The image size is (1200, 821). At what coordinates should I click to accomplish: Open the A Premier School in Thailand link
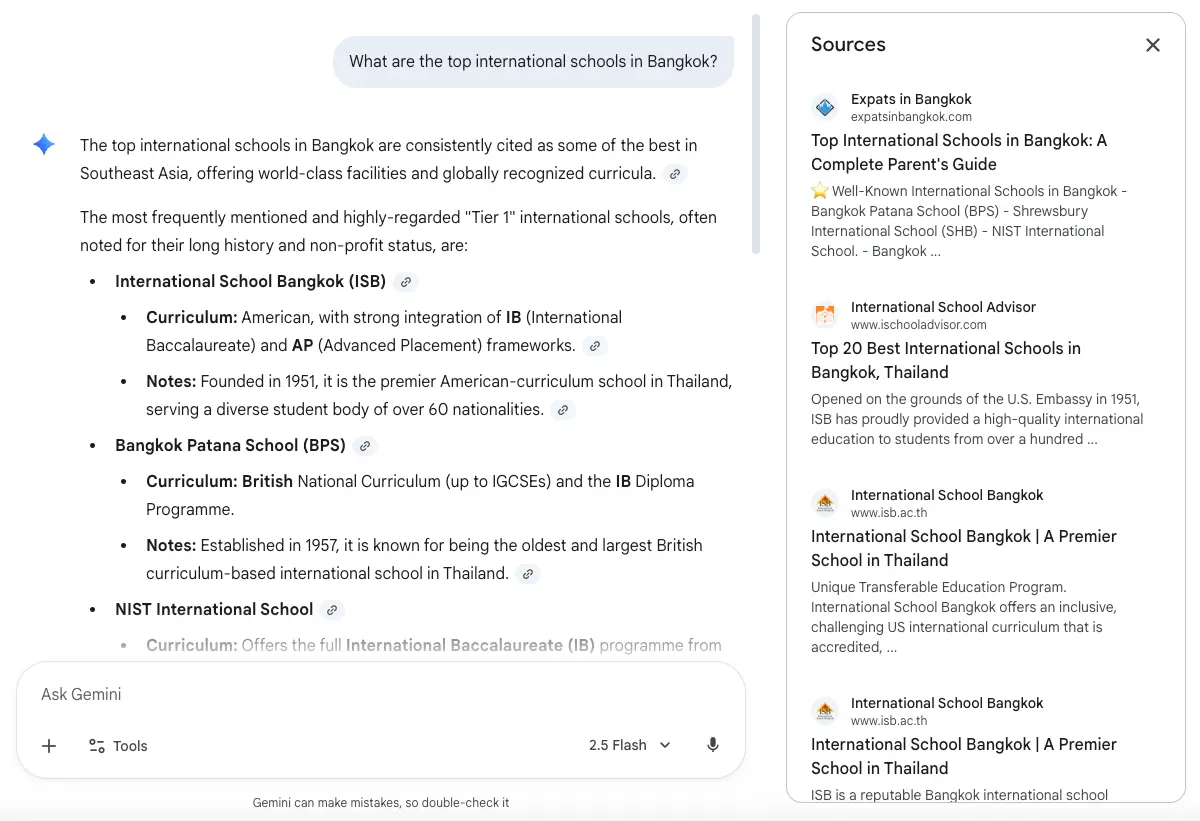click(x=963, y=548)
